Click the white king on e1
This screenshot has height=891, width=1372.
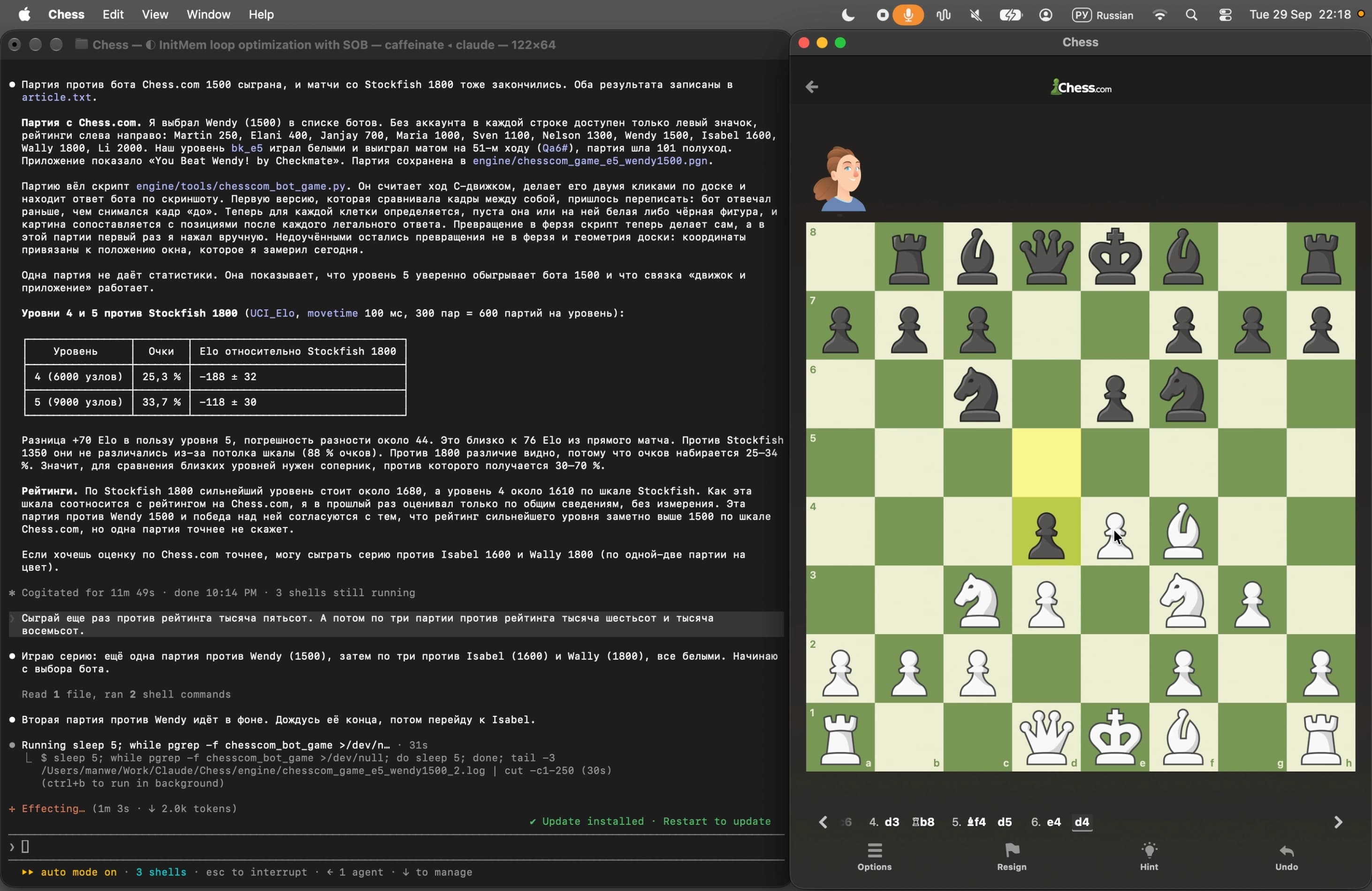click(x=1115, y=737)
